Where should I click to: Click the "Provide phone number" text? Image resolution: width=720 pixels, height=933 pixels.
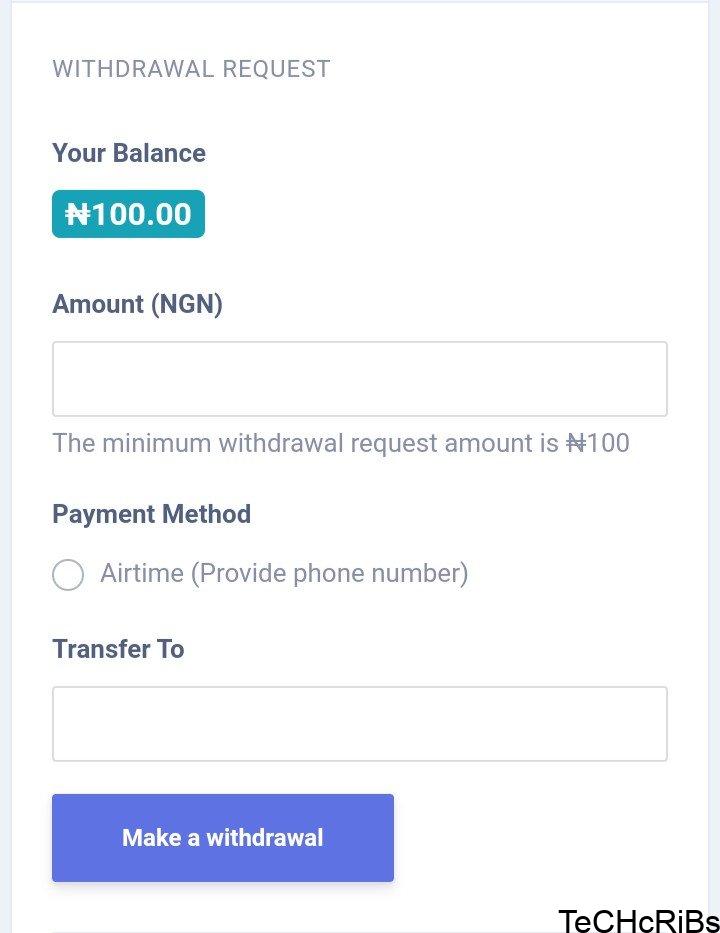[329, 574]
